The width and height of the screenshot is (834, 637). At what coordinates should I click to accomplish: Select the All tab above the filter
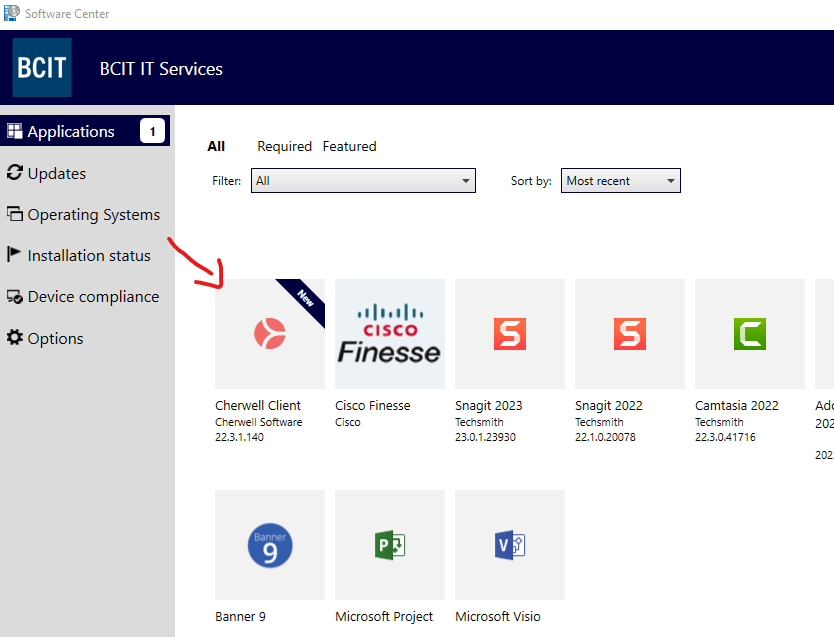click(216, 146)
